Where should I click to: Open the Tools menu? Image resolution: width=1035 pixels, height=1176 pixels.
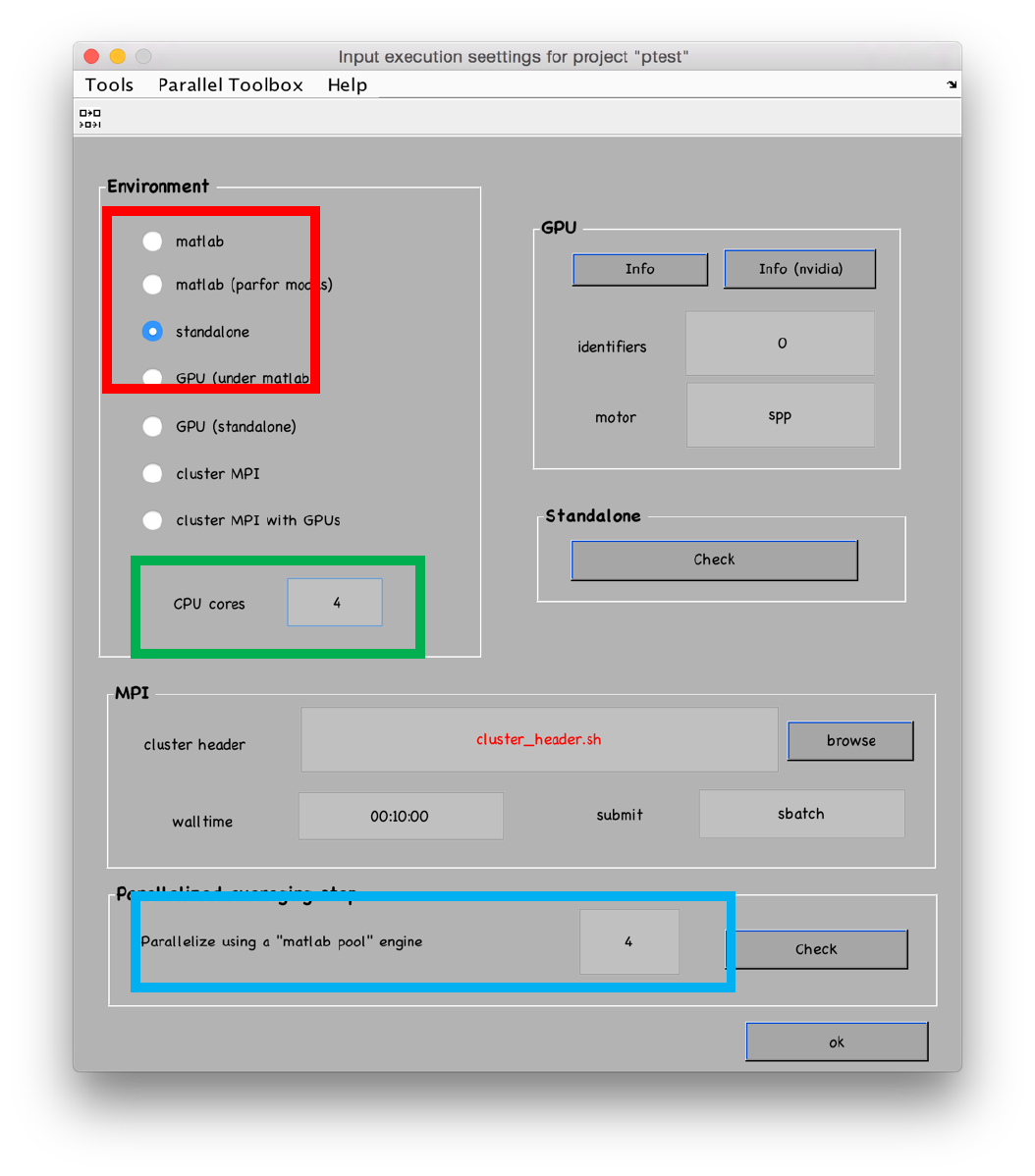pos(108,84)
